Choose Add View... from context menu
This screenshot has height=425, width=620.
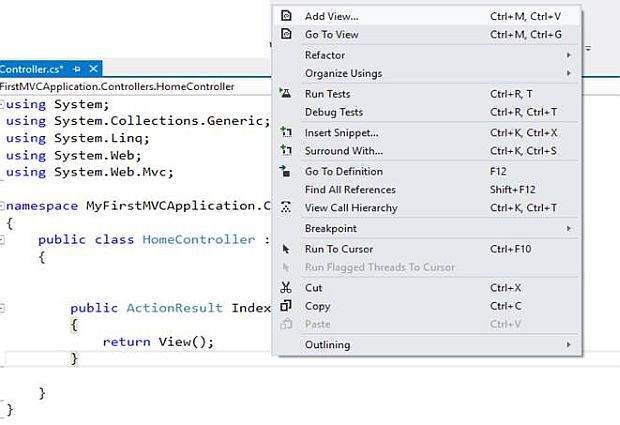[427, 16]
